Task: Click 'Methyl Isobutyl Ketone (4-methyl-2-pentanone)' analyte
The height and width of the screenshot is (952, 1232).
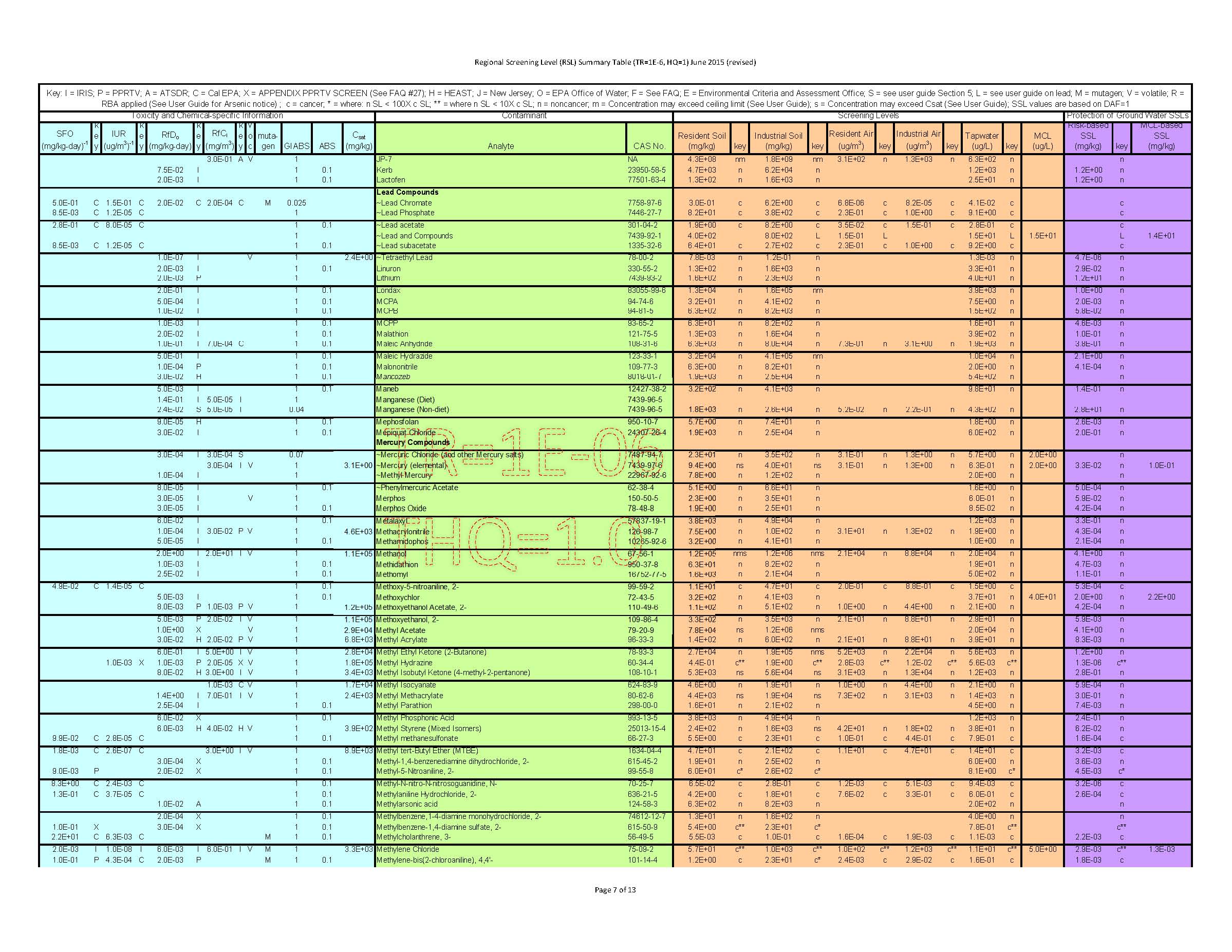Action: point(453,673)
